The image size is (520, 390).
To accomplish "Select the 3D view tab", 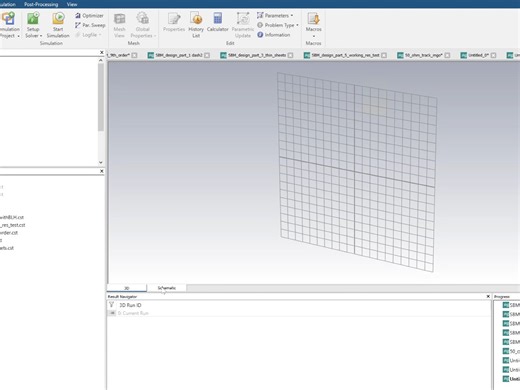I will pyautogui.click(x=127, y=288).
